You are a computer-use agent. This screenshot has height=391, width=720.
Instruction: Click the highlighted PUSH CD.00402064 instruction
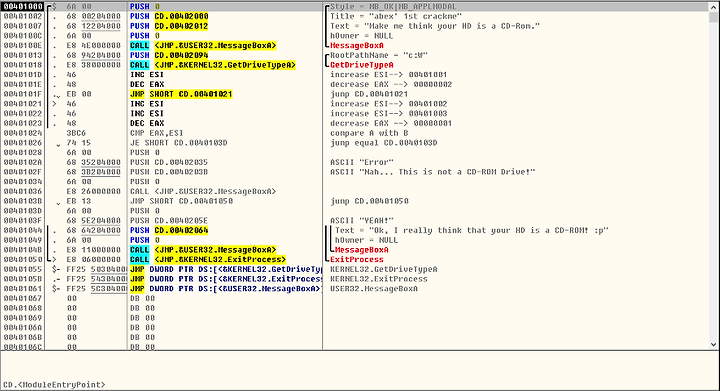[x=169, y=230]
